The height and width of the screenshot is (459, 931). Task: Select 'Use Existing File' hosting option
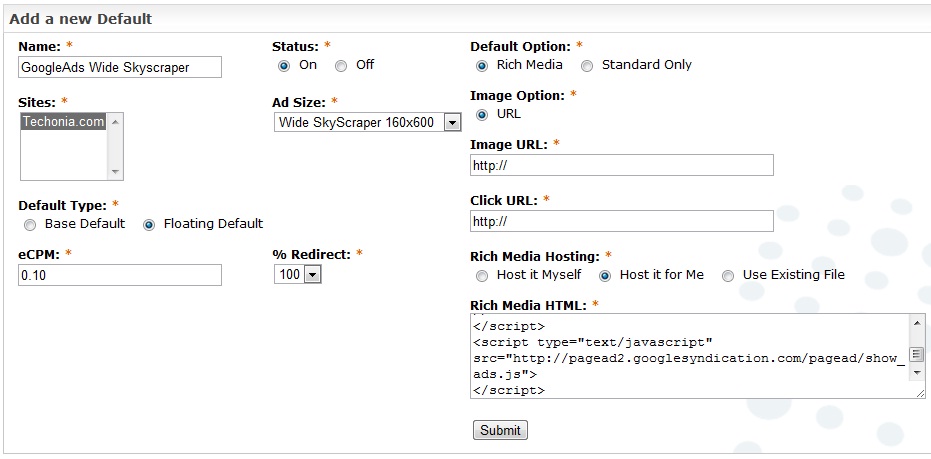pyautogui.click(x=728, y=276)
